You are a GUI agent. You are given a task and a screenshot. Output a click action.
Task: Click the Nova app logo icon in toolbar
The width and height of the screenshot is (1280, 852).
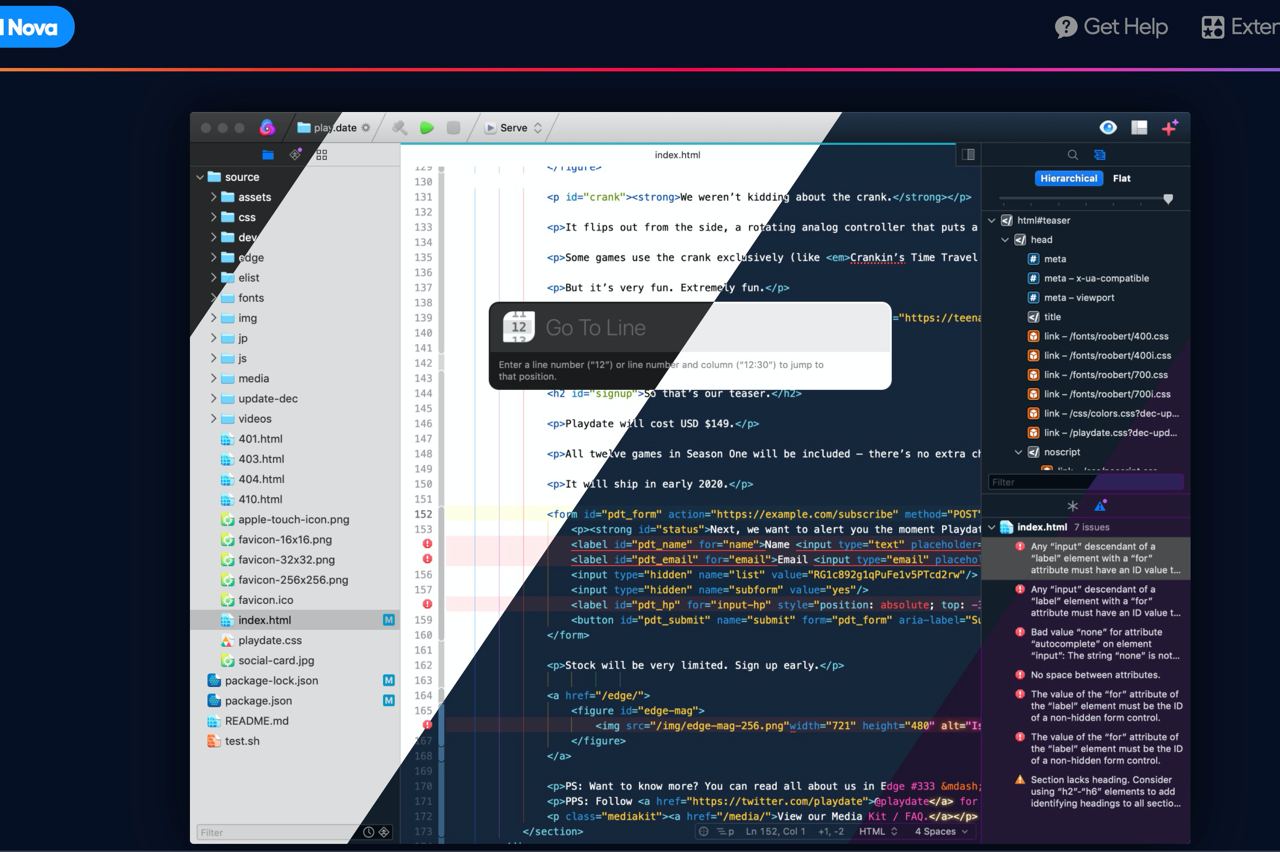coord(267,127)
